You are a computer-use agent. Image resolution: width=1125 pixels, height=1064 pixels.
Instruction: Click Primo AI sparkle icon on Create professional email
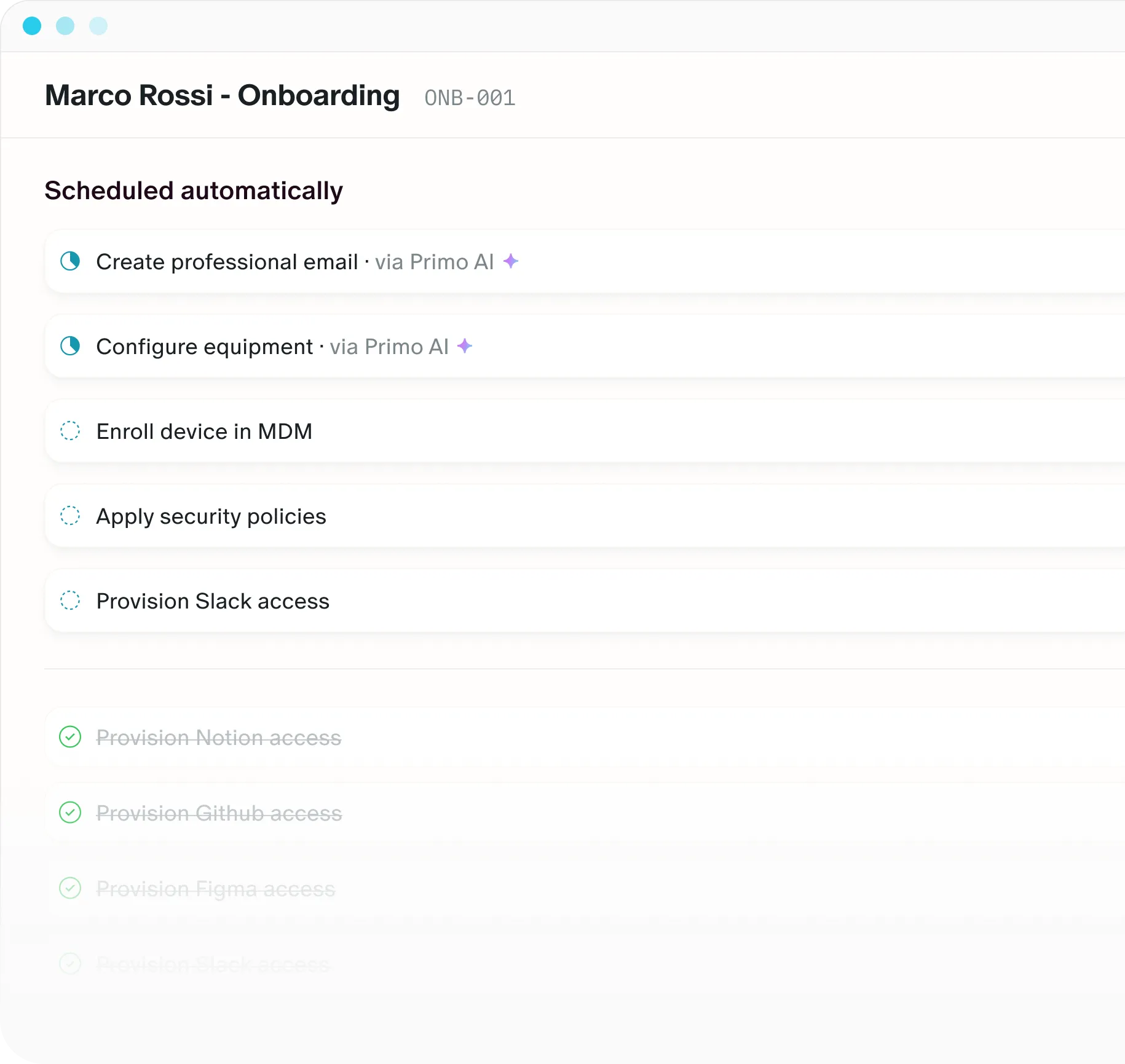tap(511, 261)
